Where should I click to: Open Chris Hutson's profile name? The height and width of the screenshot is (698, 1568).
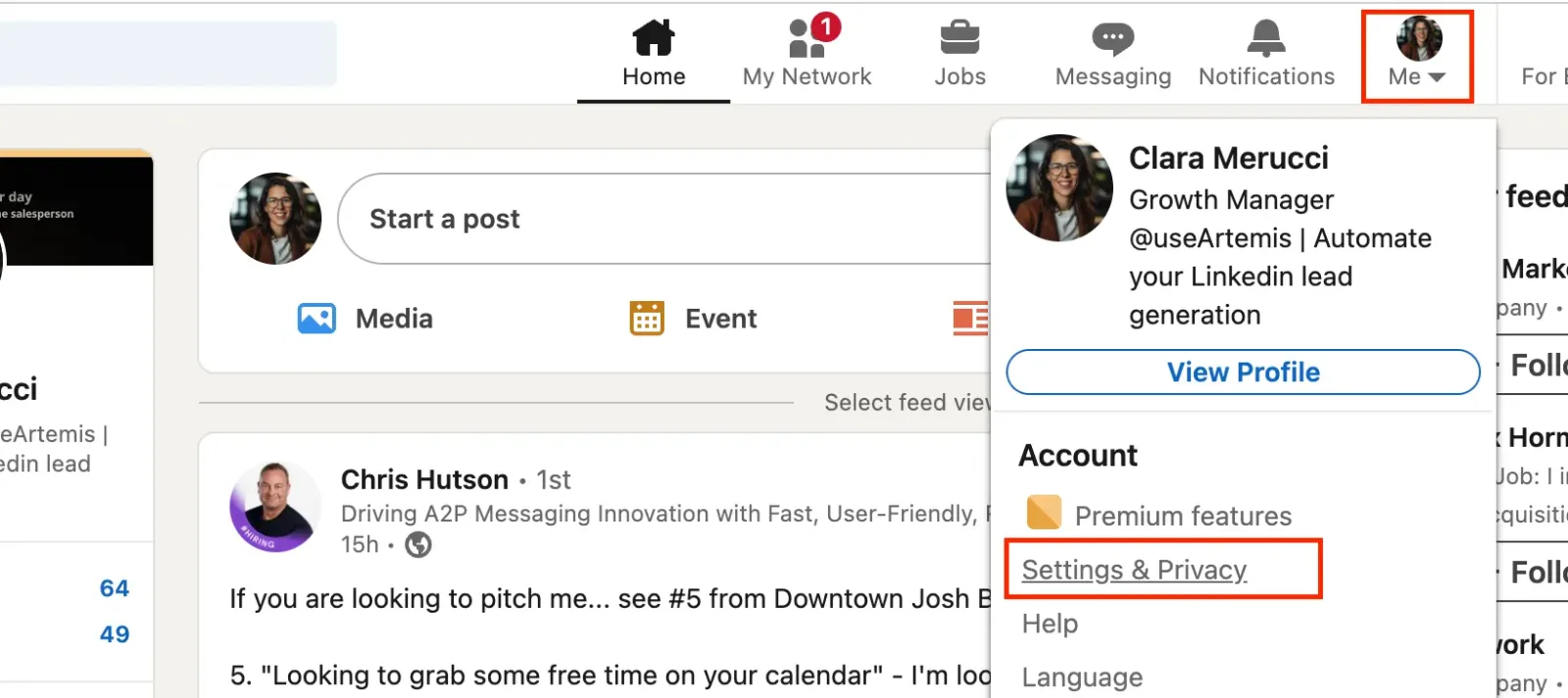(x=424, y=479)
